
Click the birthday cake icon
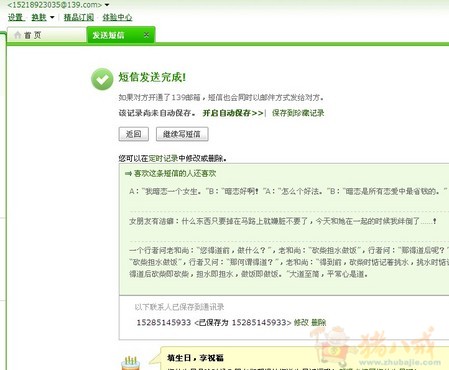click(131, 363)
